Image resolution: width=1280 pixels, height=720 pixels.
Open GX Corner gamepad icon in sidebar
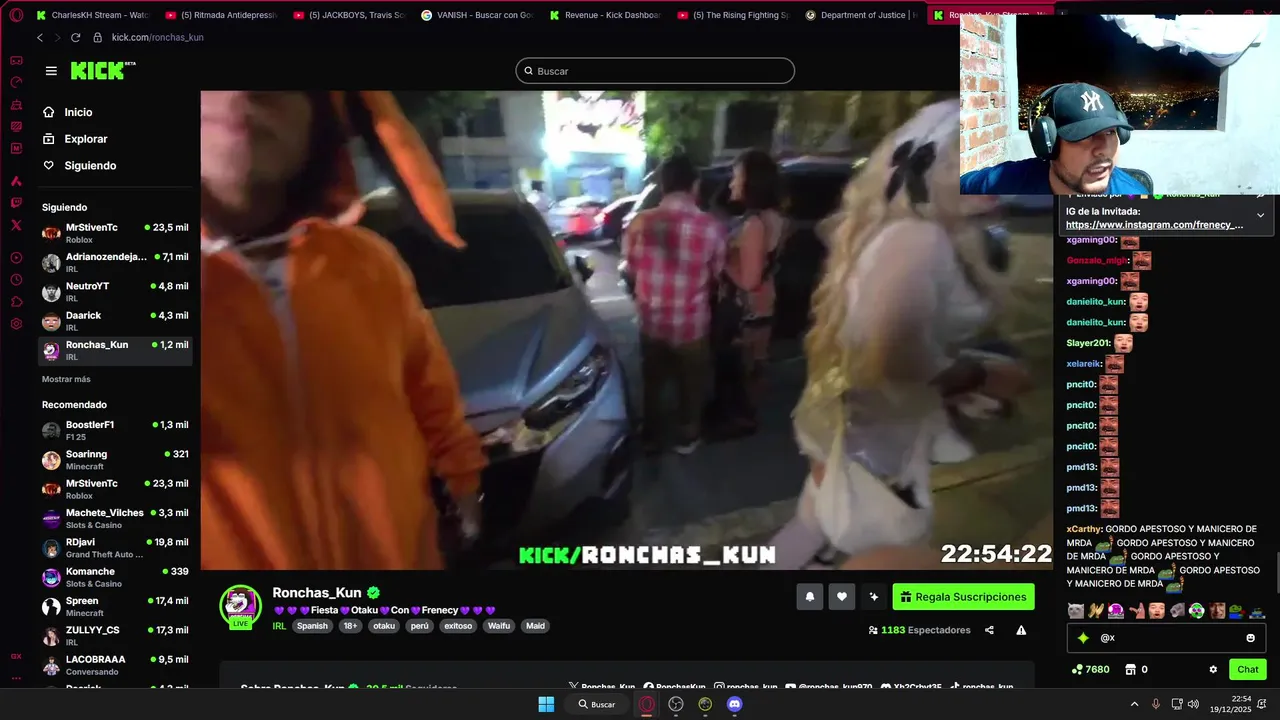(16, 60)
